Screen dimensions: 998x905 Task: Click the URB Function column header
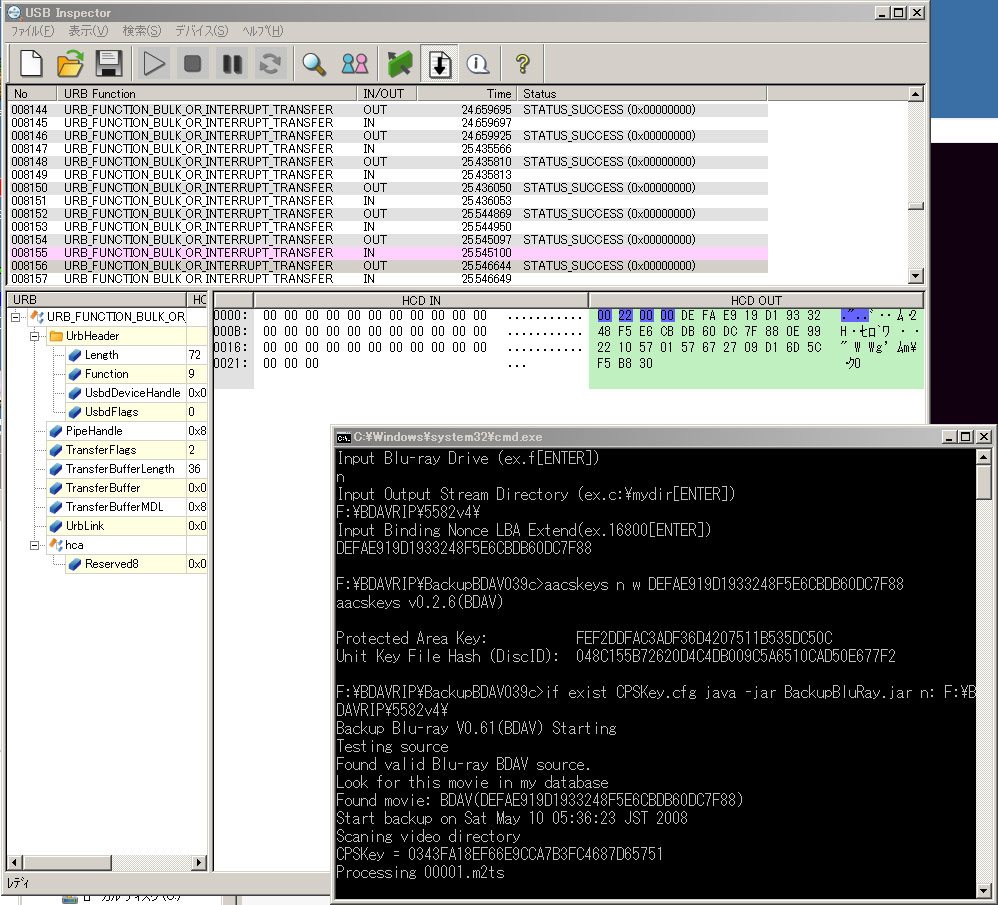click(x=207, y=94)
